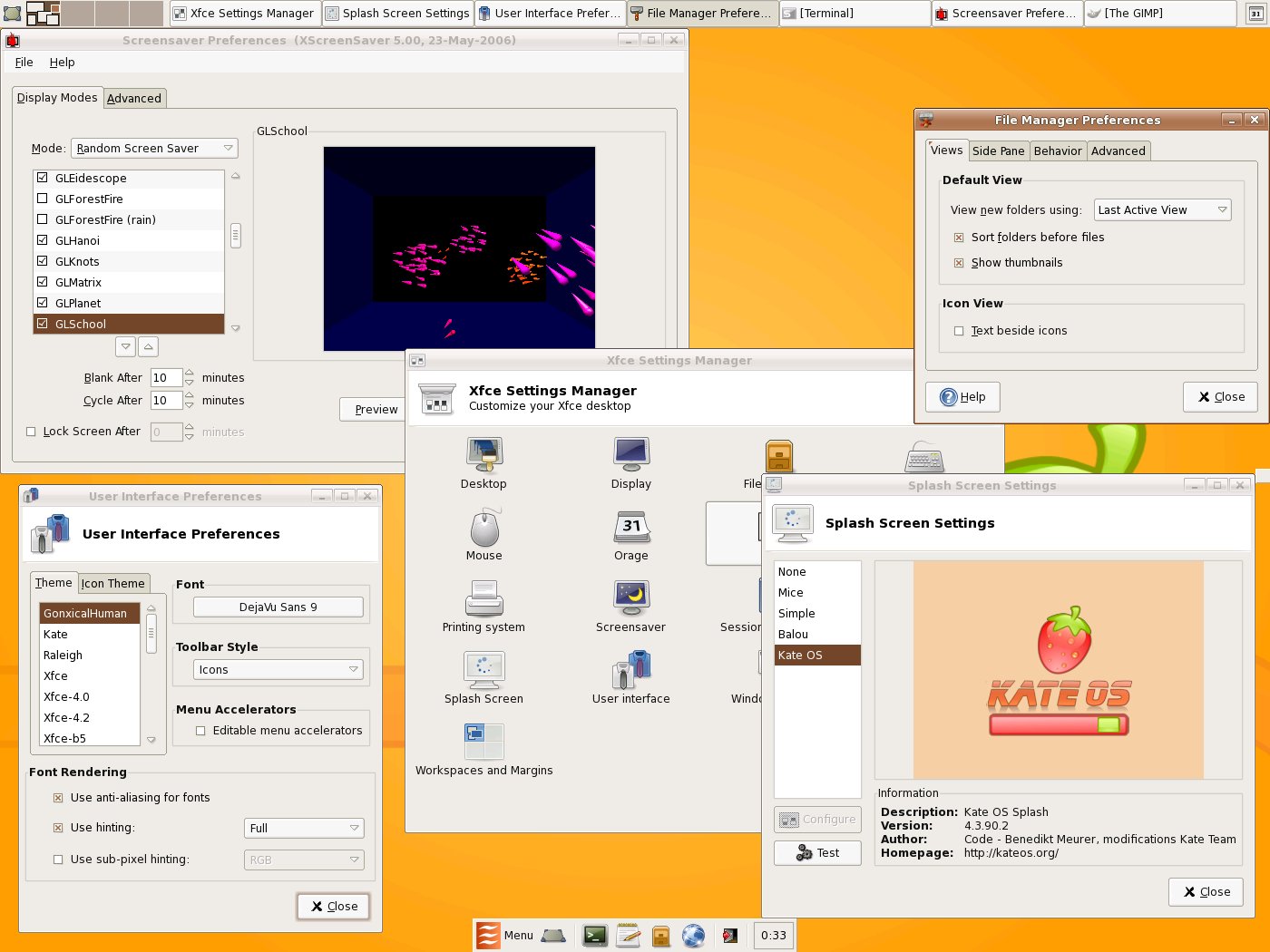Move selected screensaver down in list
Screen dimensions: 1270x952
126,346
